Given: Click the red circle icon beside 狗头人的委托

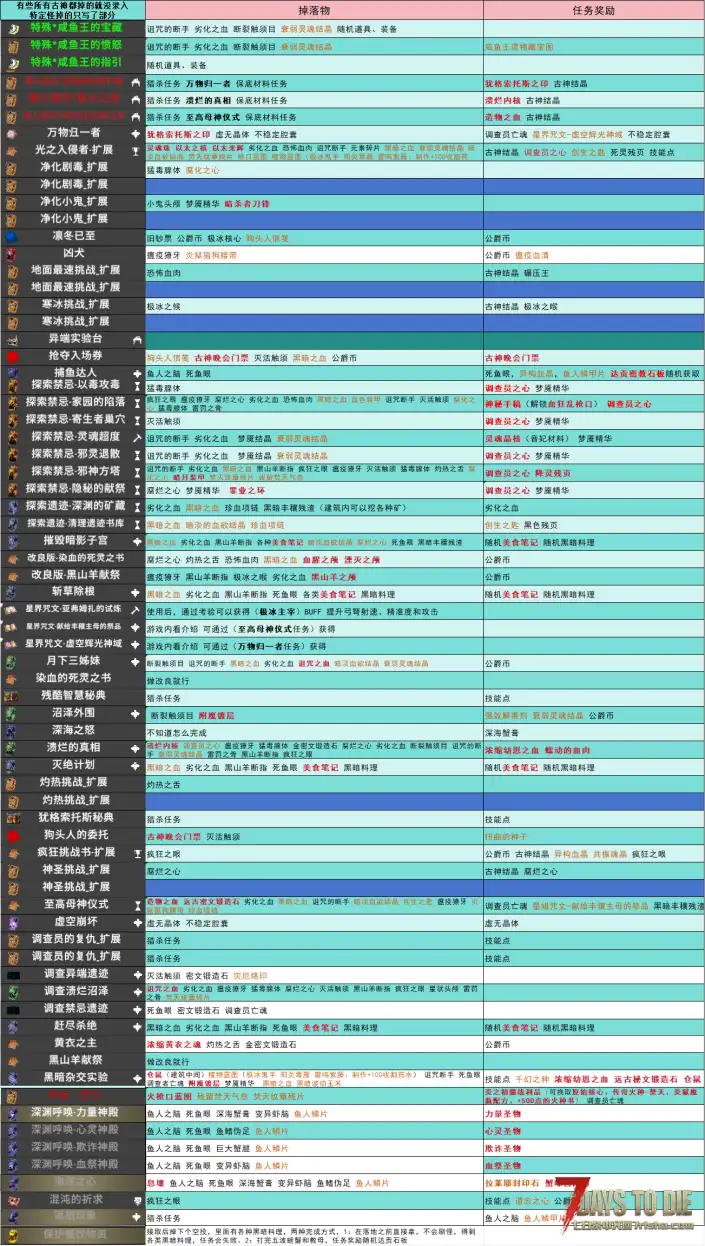Looking at the screenshot, I should click(12, 834).
